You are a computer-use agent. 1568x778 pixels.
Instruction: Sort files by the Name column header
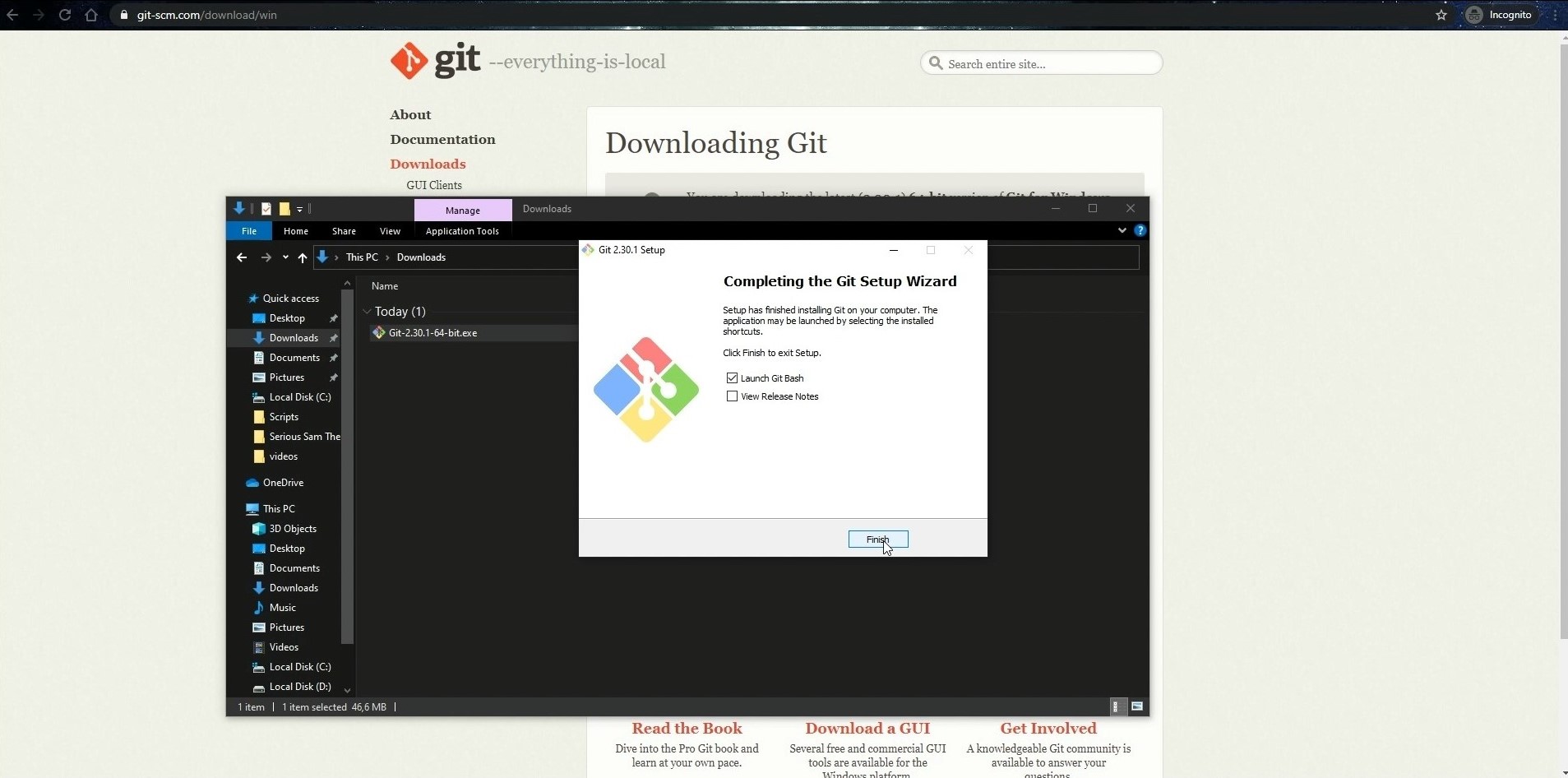[385, 286]
